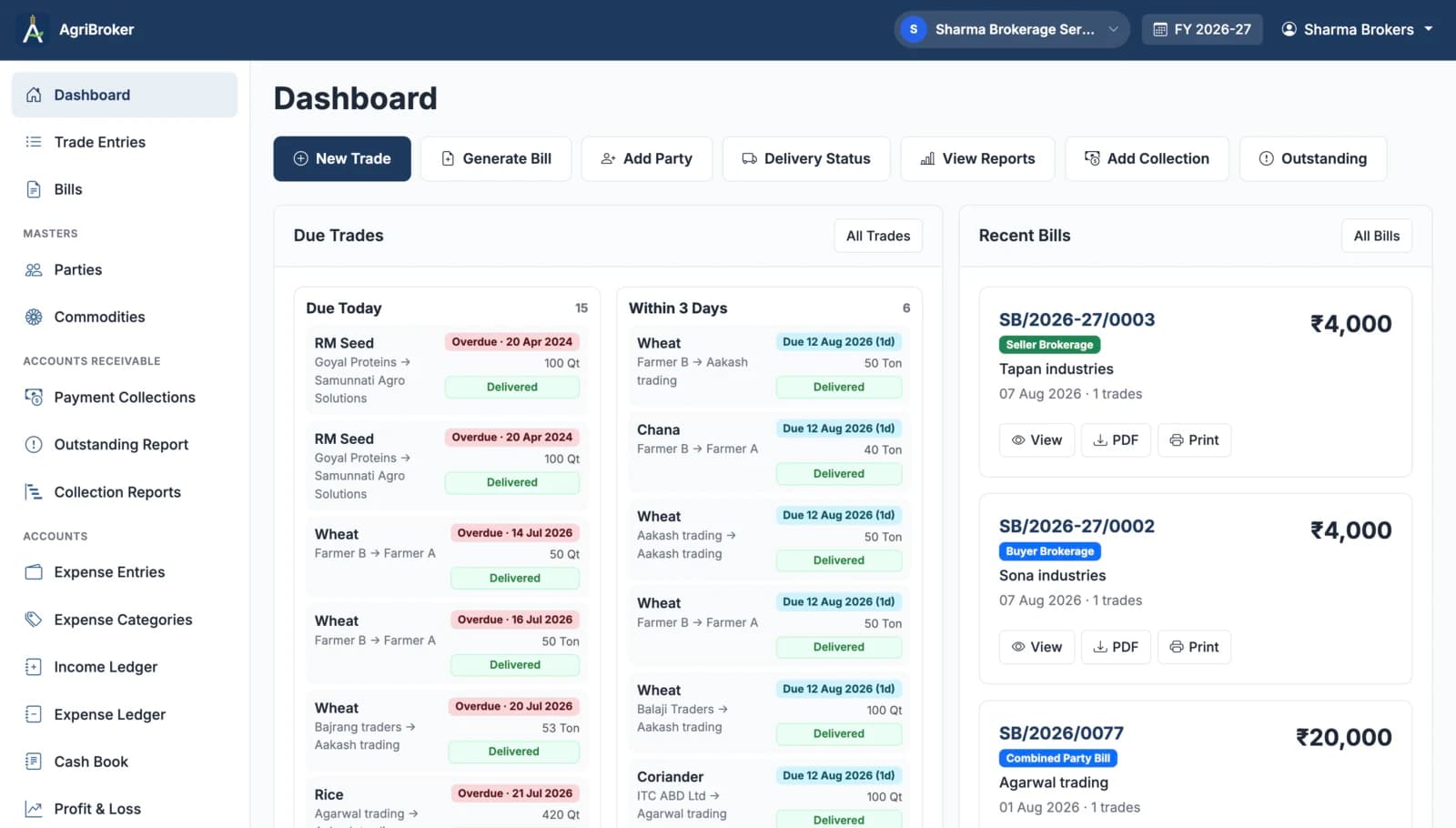This screenshot has height=828, width=1456.
Task: Open the Chana Farmer B to Farmer A trade
Action: [x=770, y=451]
